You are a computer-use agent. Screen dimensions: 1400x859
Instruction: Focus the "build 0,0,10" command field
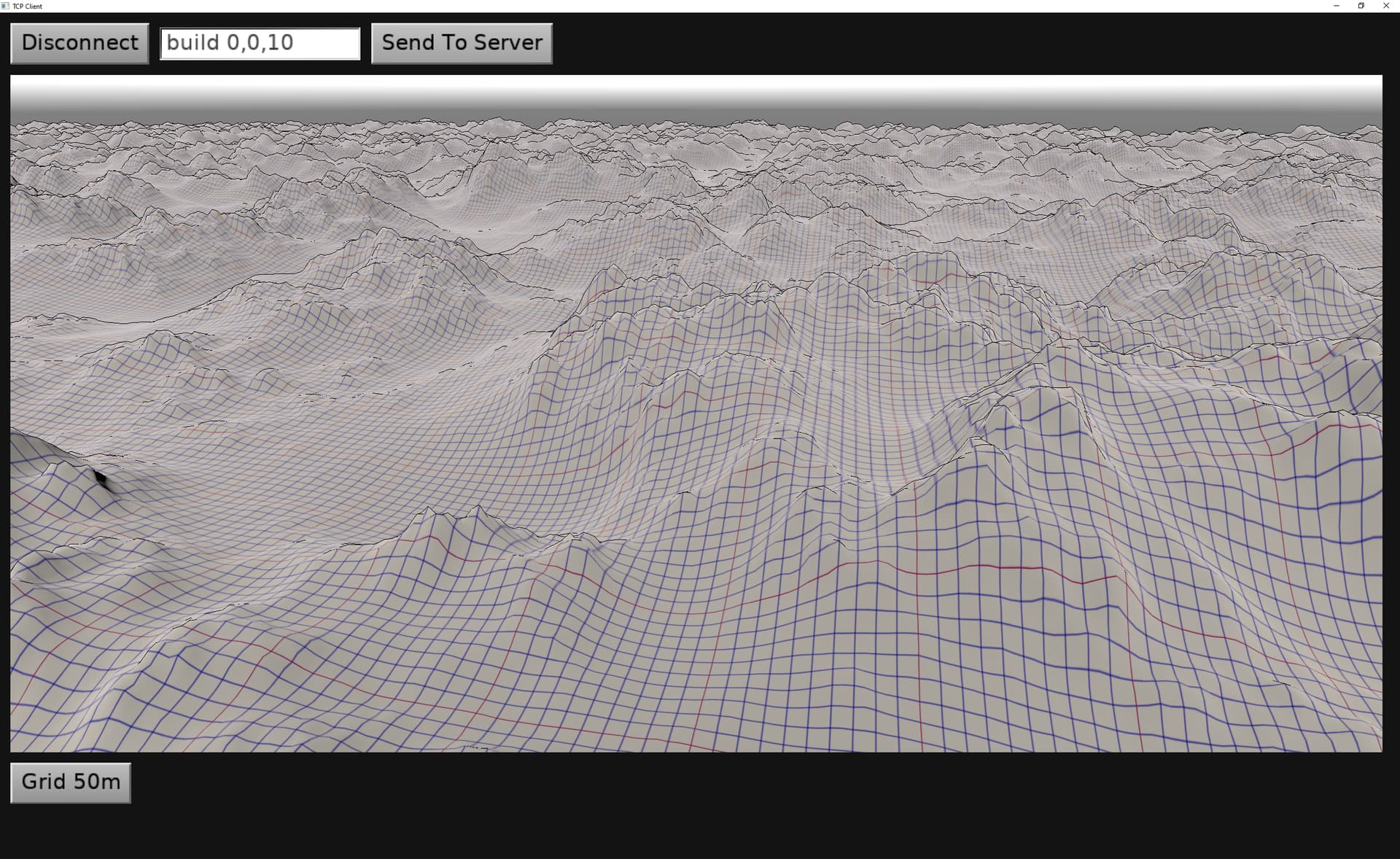click(260, 43)
